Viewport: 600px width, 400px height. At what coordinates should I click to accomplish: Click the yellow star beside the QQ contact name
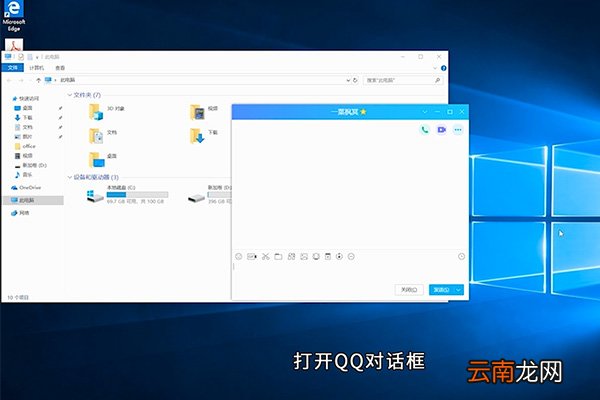click(x=363, y=112)
